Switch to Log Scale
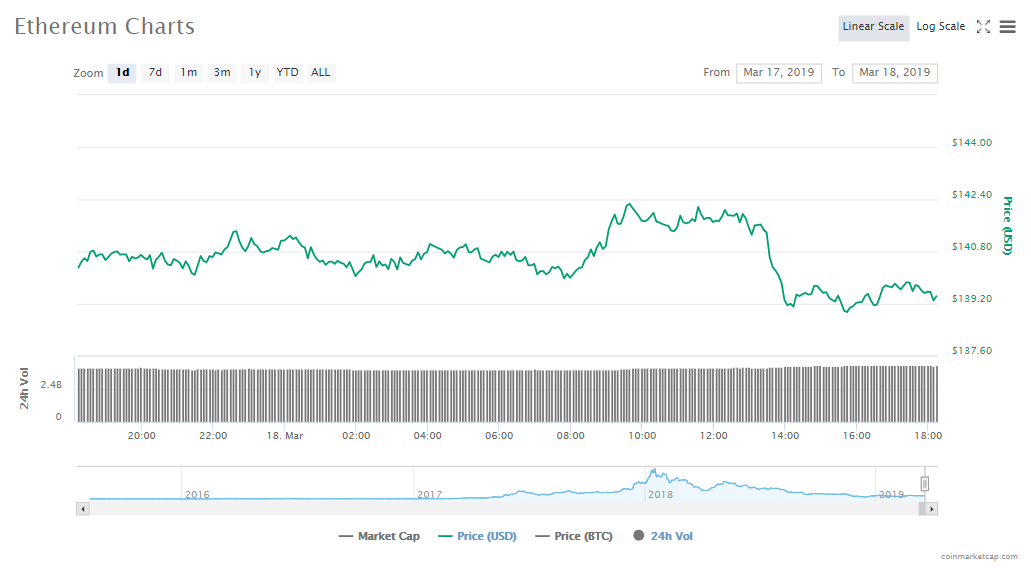The height and width of the screenshot is (572, 1031). pyautogui.click(x=940, y=27)
